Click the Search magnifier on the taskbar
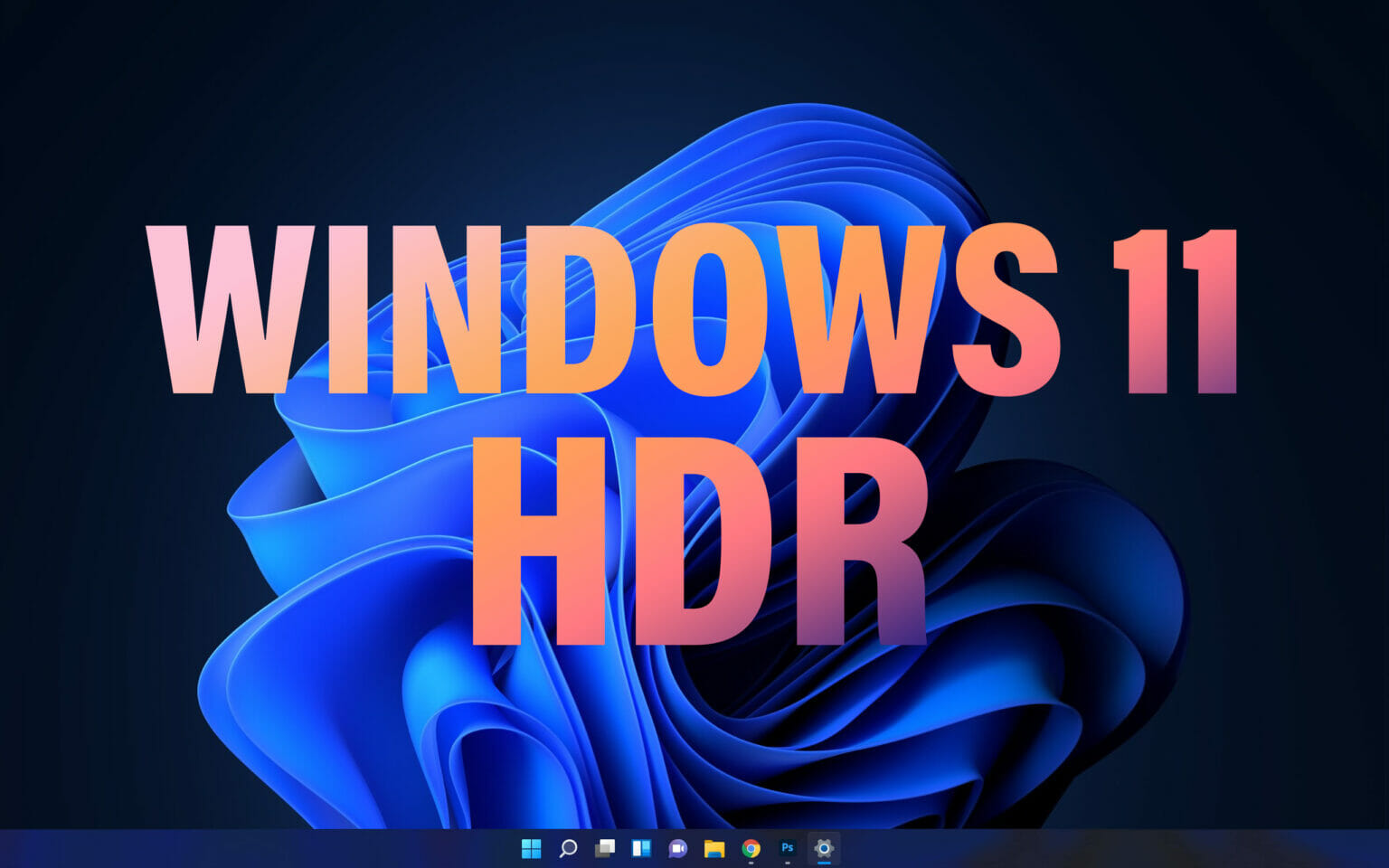Viewport: 1389px width, 868px height. tap(567, 850)
